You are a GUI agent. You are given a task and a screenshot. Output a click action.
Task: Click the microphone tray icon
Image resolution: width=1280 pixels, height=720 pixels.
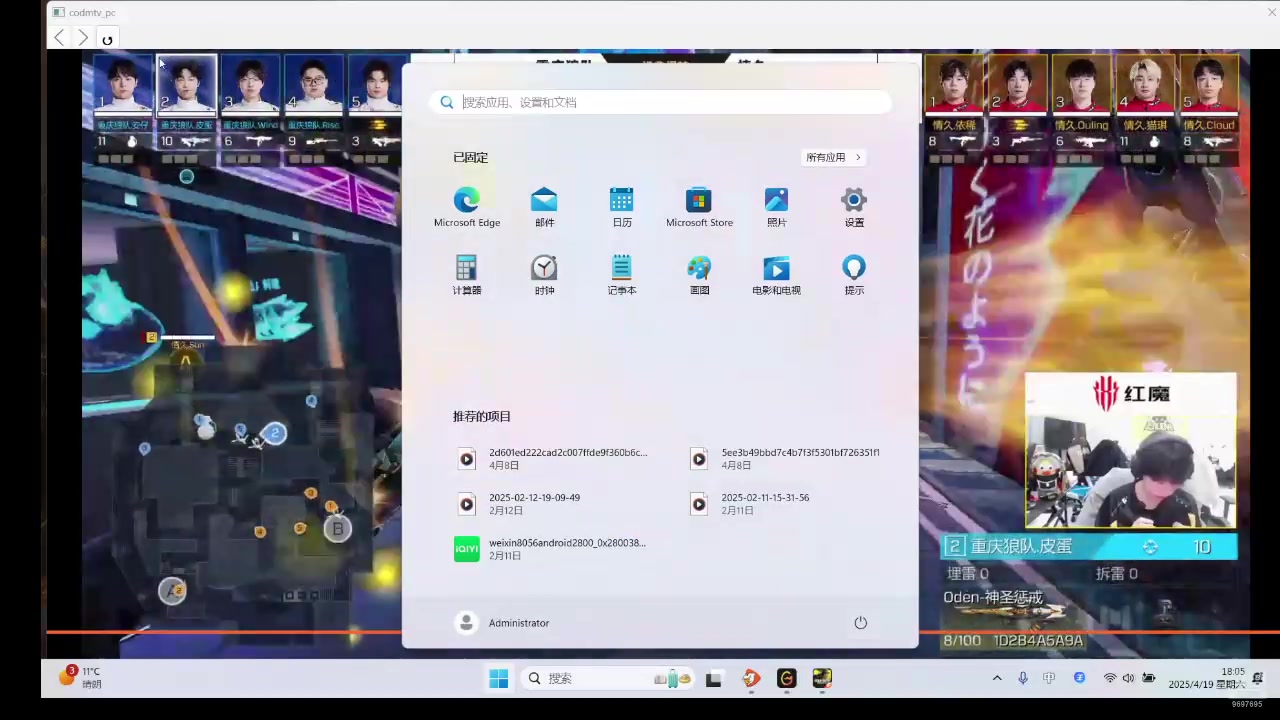coord(1022,678)
